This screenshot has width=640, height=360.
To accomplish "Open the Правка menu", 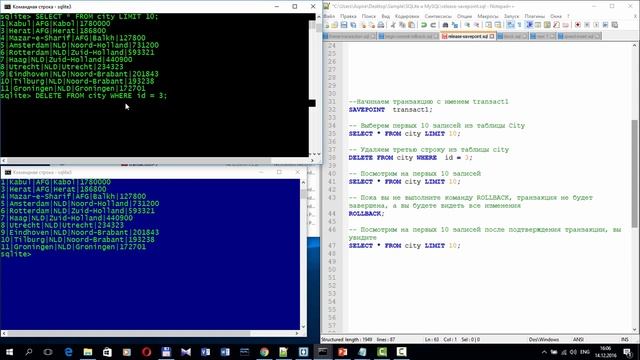I will 348,16.
